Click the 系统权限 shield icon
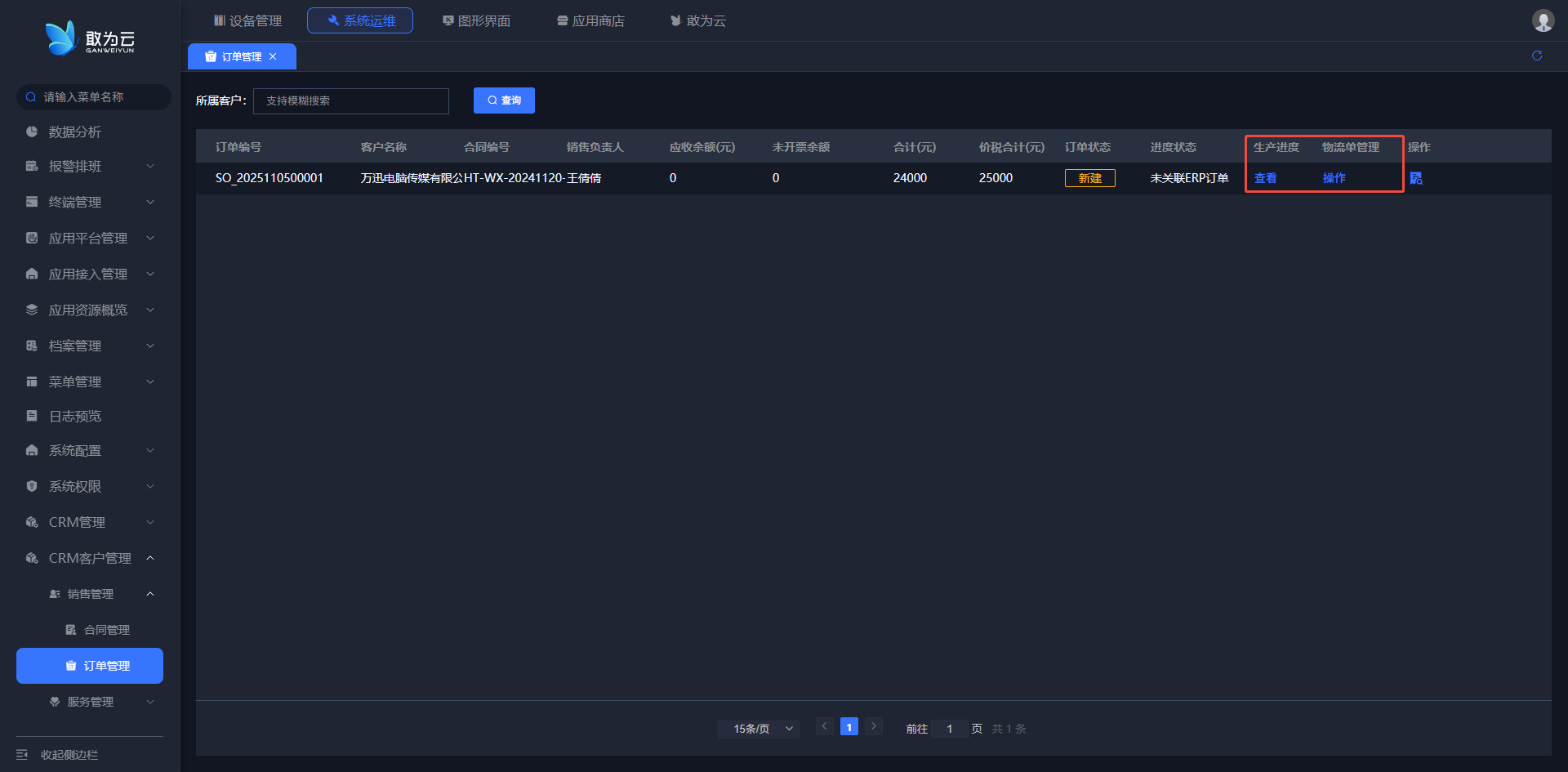This screenshot has height=772, width=1568. 32,486
